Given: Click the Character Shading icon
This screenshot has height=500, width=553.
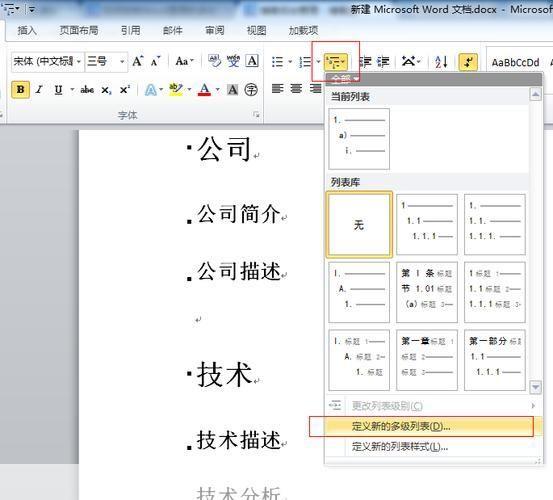Looking at the screenshot, I should (x=232, y=90).
